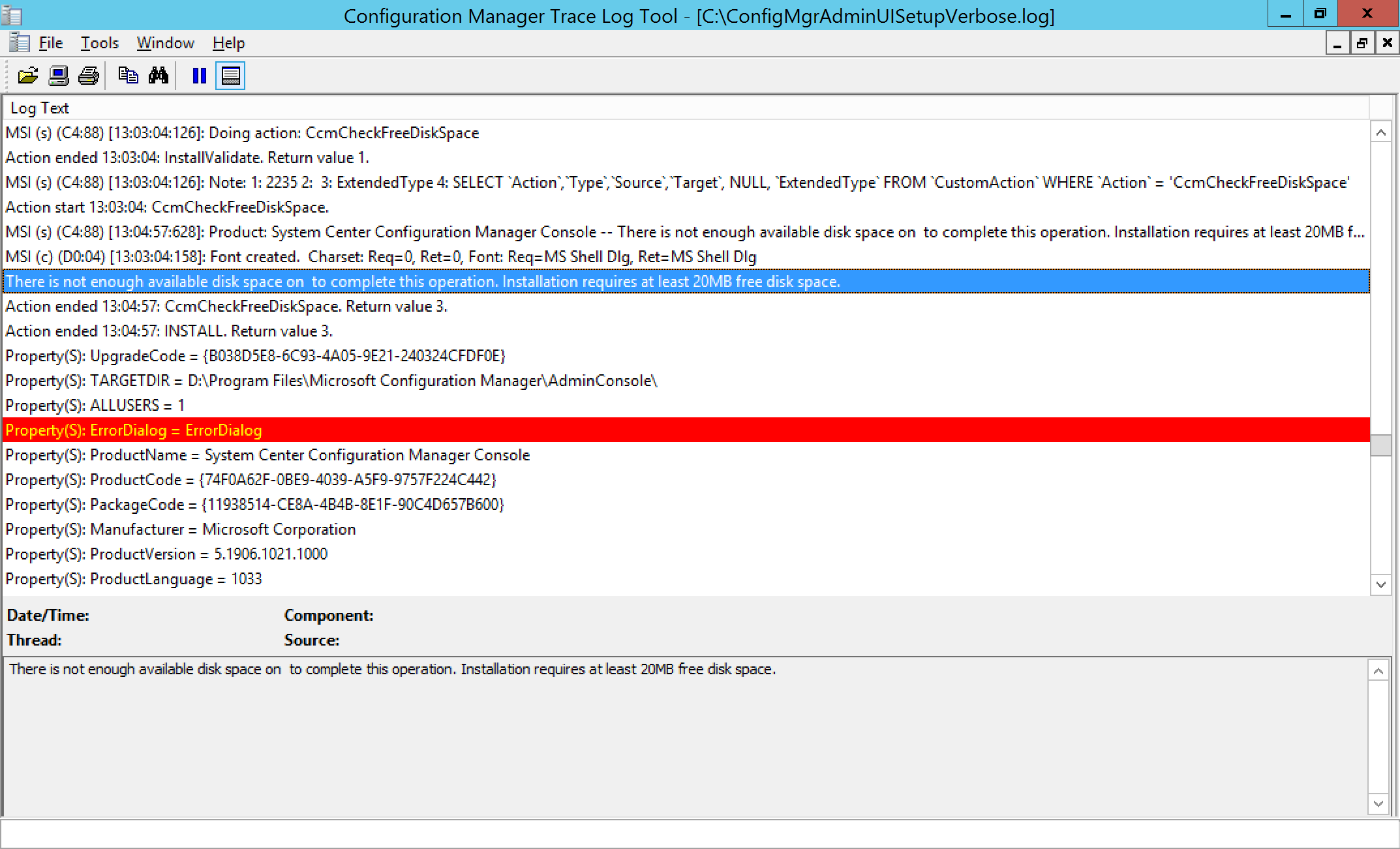Scroll down the log entries scrollbar
Viewport: 1400px width, 849px height.
1380,582
